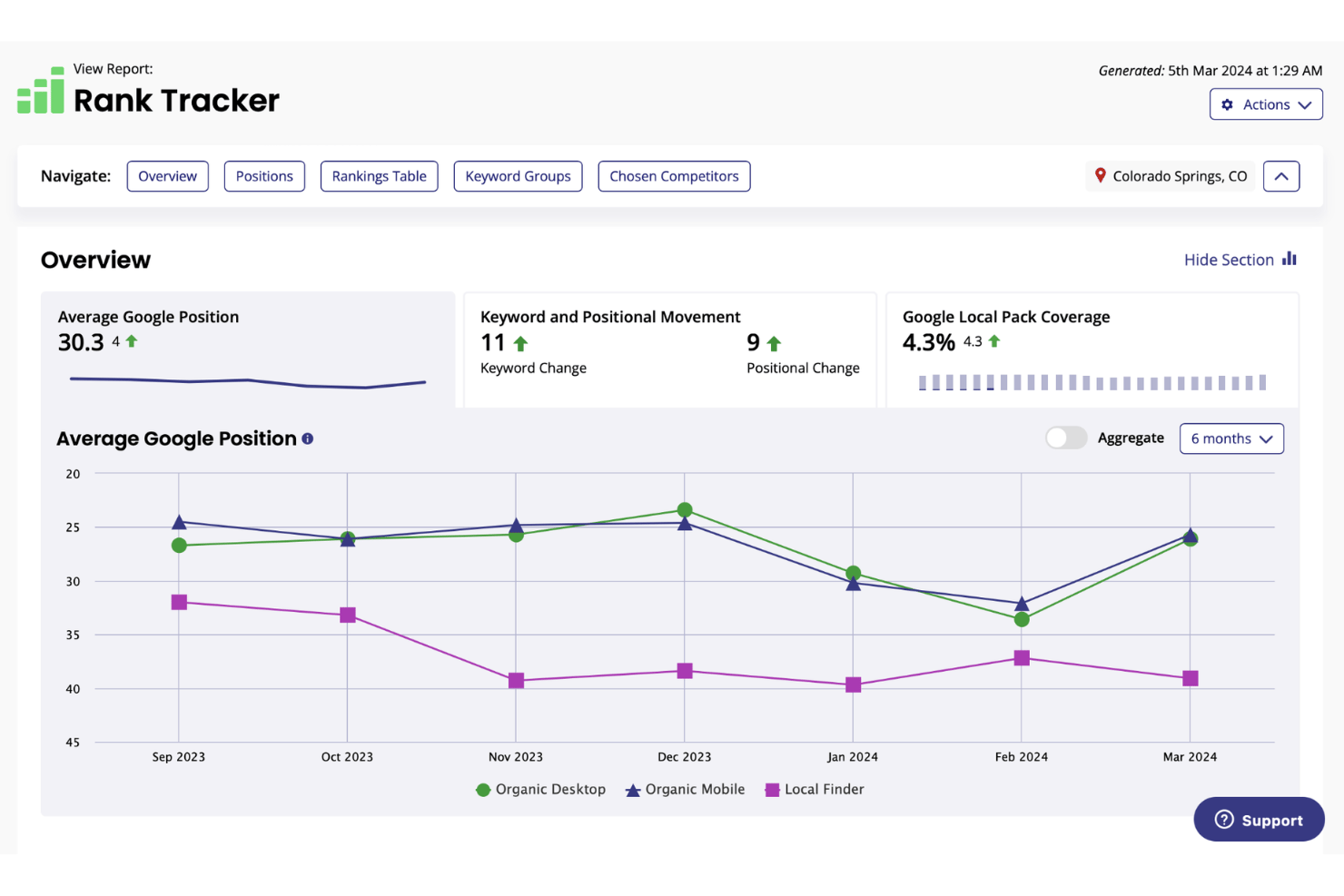The width and height of the screenshot is (1344, 896).
Task: Click the 'Sep 2023' axis label
Action: pyautogui.click(x=179, y=757)
